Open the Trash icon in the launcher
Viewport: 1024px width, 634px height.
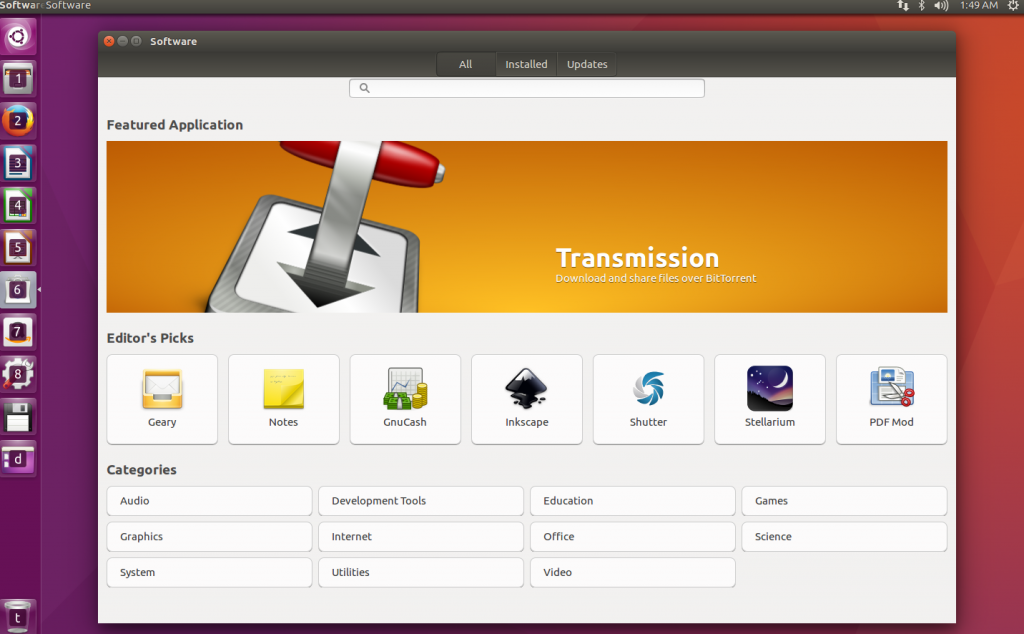tap(19, 615)
